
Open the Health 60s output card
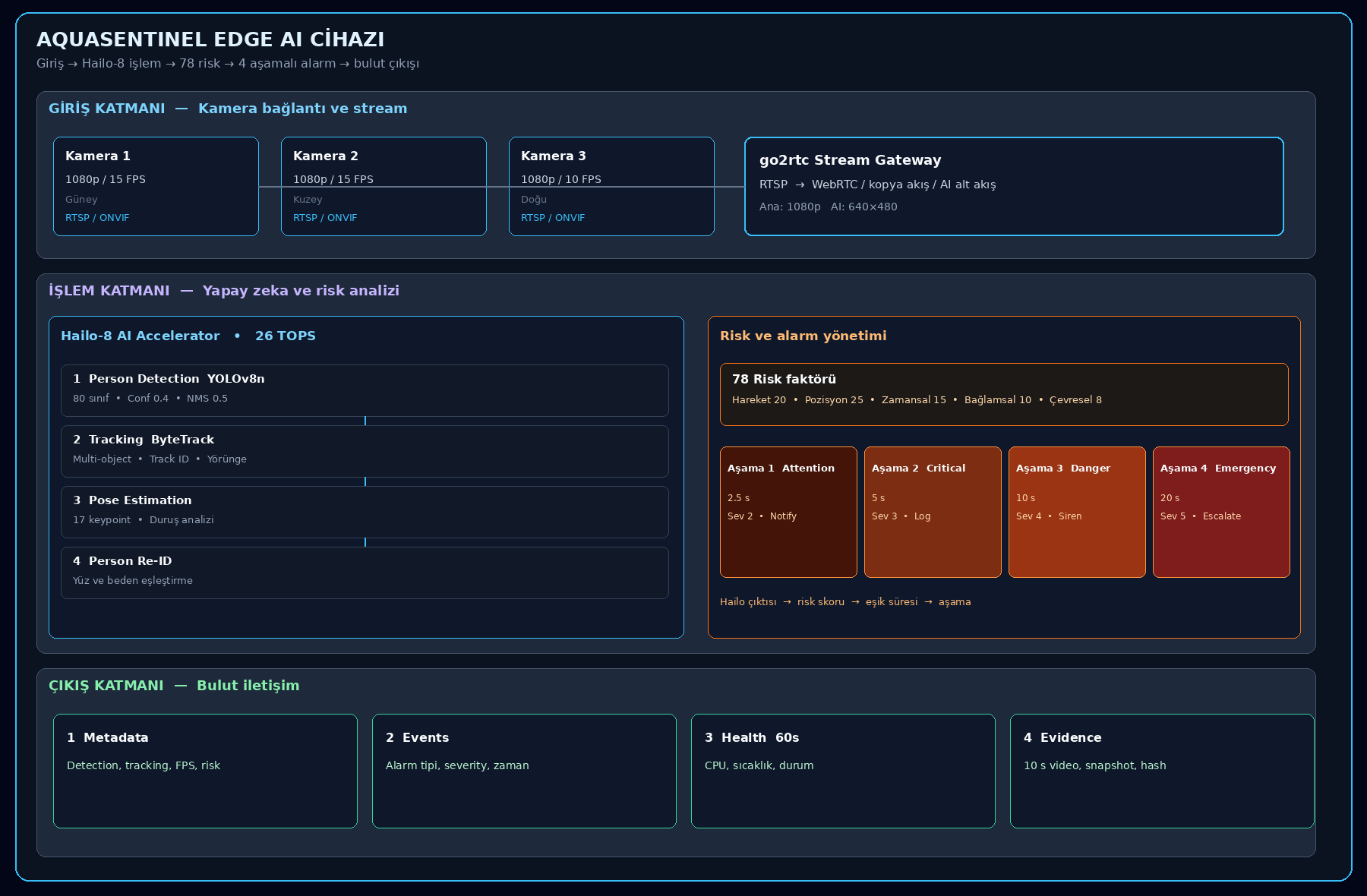click(x=843, y=771)
